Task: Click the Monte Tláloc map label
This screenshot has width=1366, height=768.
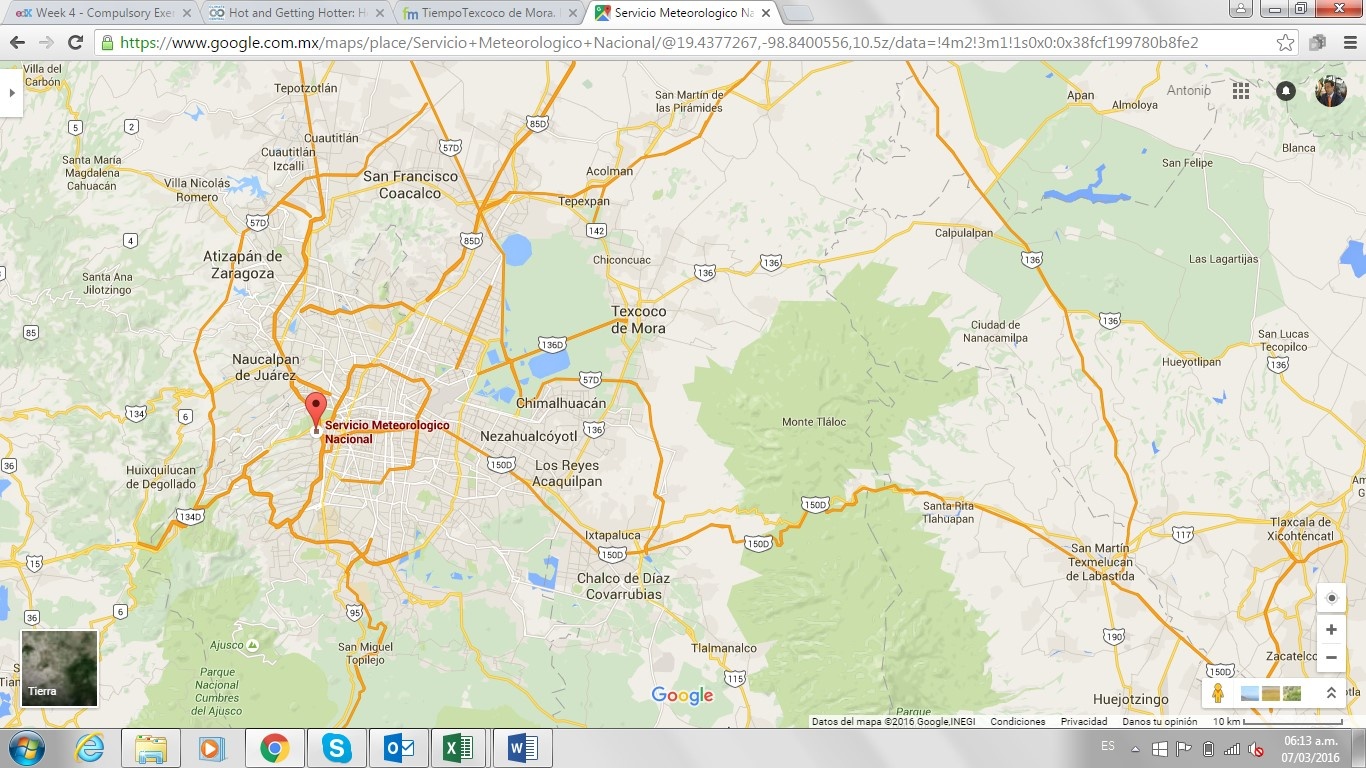Action: (814, 422)
